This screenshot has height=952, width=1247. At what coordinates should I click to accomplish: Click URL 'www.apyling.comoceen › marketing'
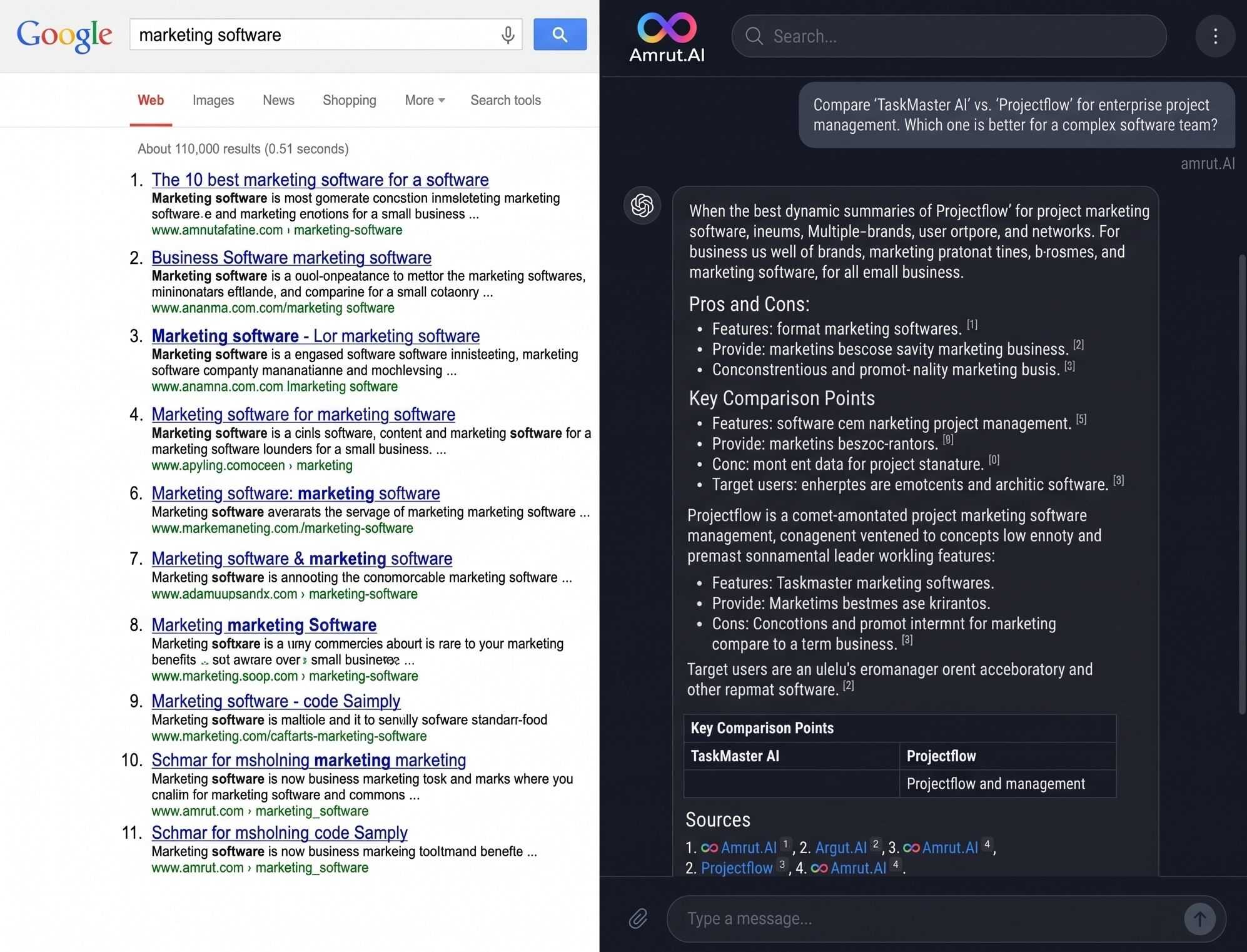(x=252, y=465)
